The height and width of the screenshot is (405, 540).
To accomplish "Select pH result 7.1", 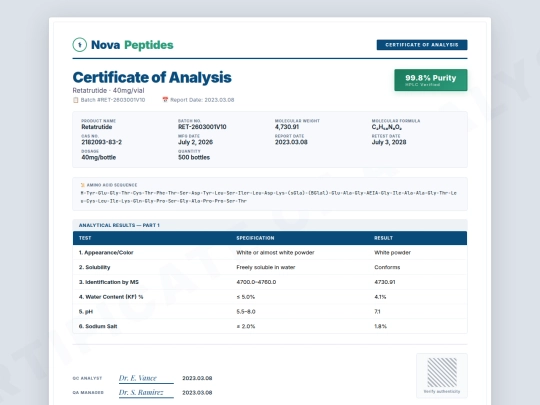I will [377, 312].
